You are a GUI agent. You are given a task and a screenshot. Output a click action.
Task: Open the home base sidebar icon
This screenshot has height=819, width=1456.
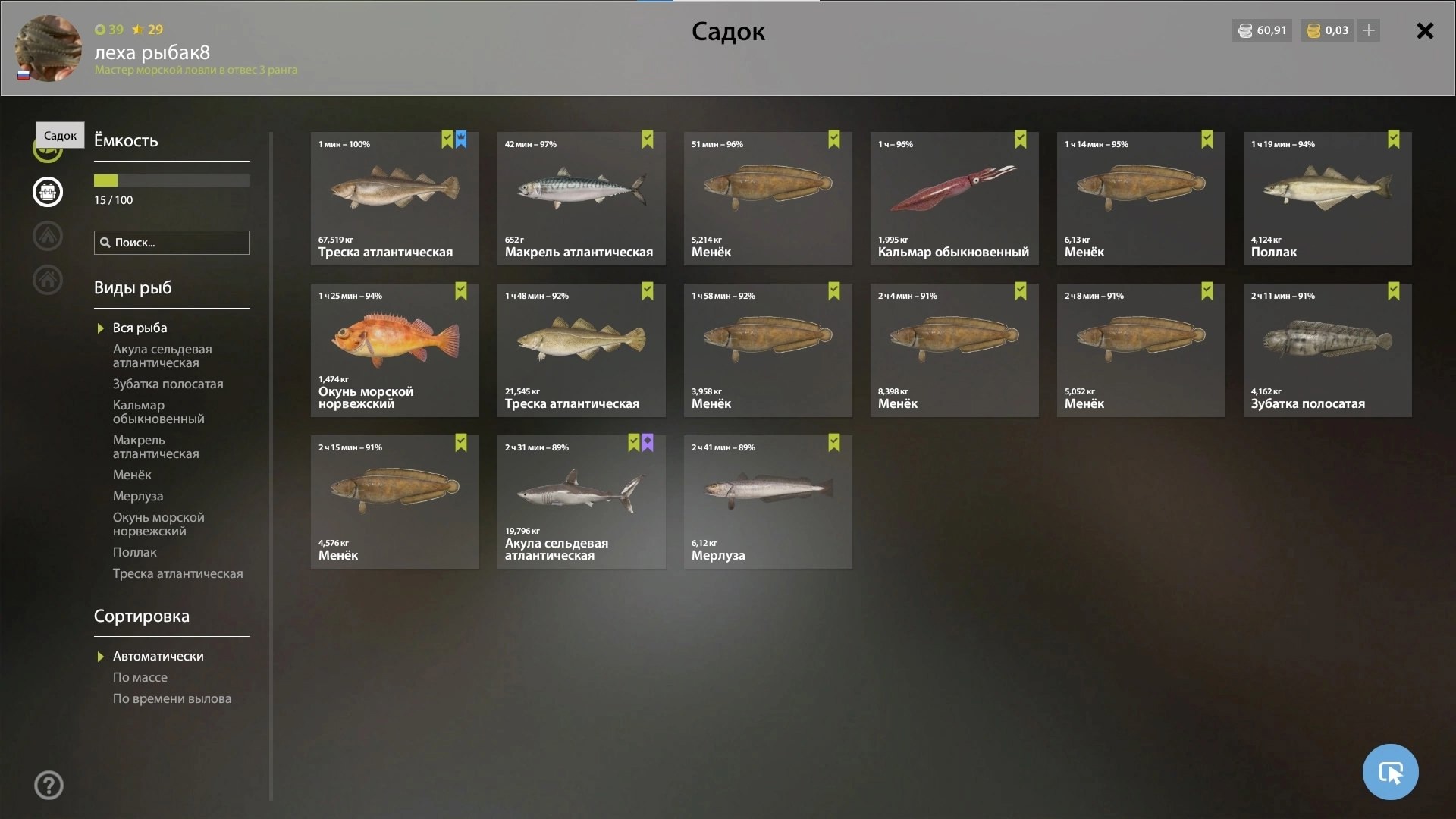pyautogui.click(x=48, y=280)
